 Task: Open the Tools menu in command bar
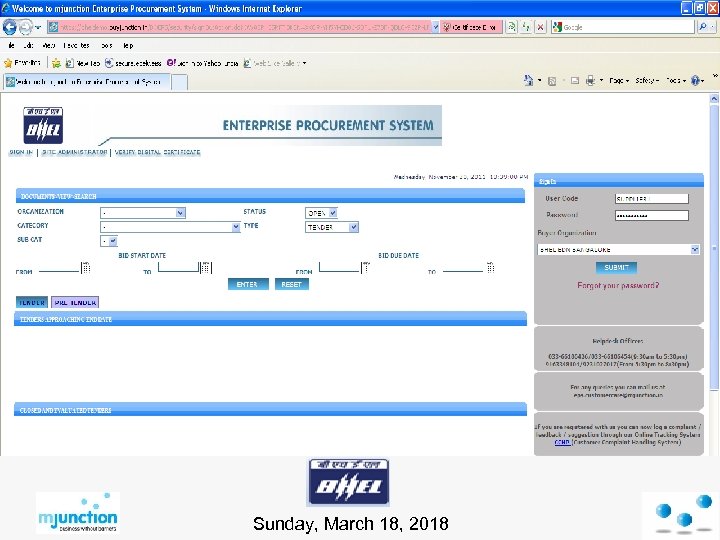[x=675, y=81]
